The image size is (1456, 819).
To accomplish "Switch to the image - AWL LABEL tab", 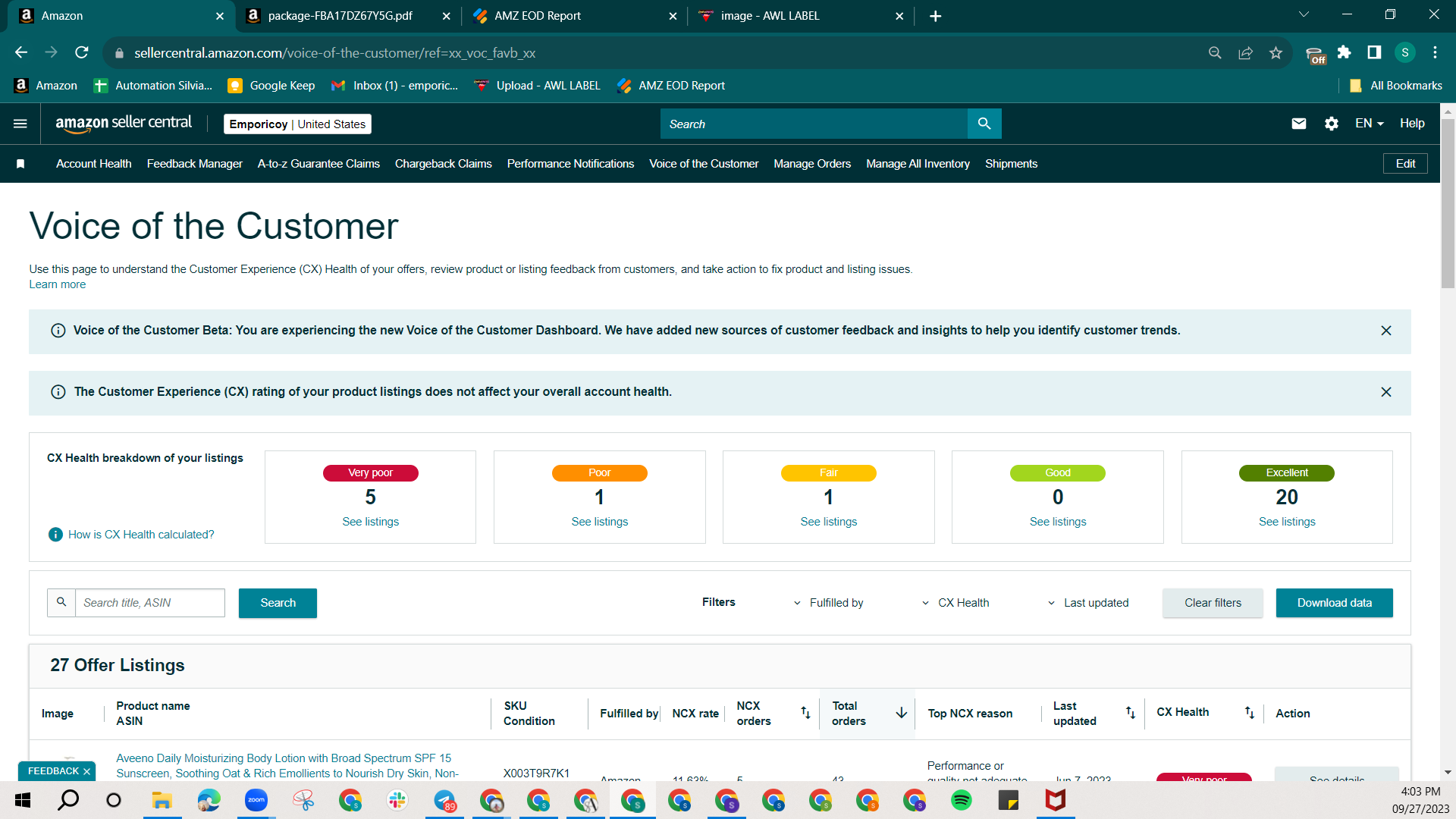I will pyautogui.click(x=801, y=16).
